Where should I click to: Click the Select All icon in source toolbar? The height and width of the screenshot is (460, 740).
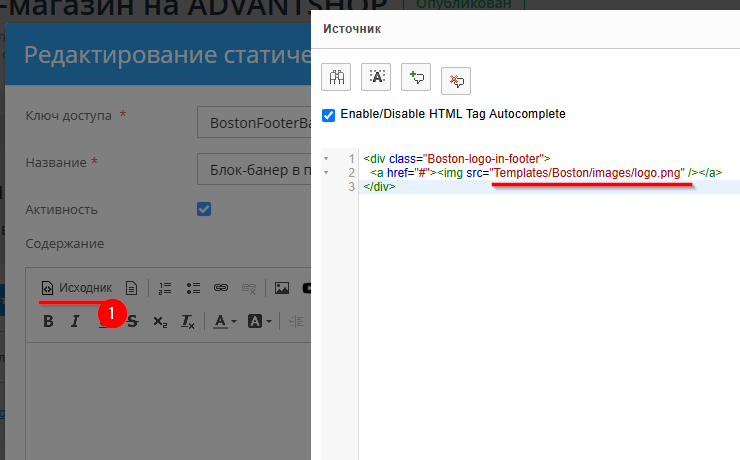(x=376, y=77)
